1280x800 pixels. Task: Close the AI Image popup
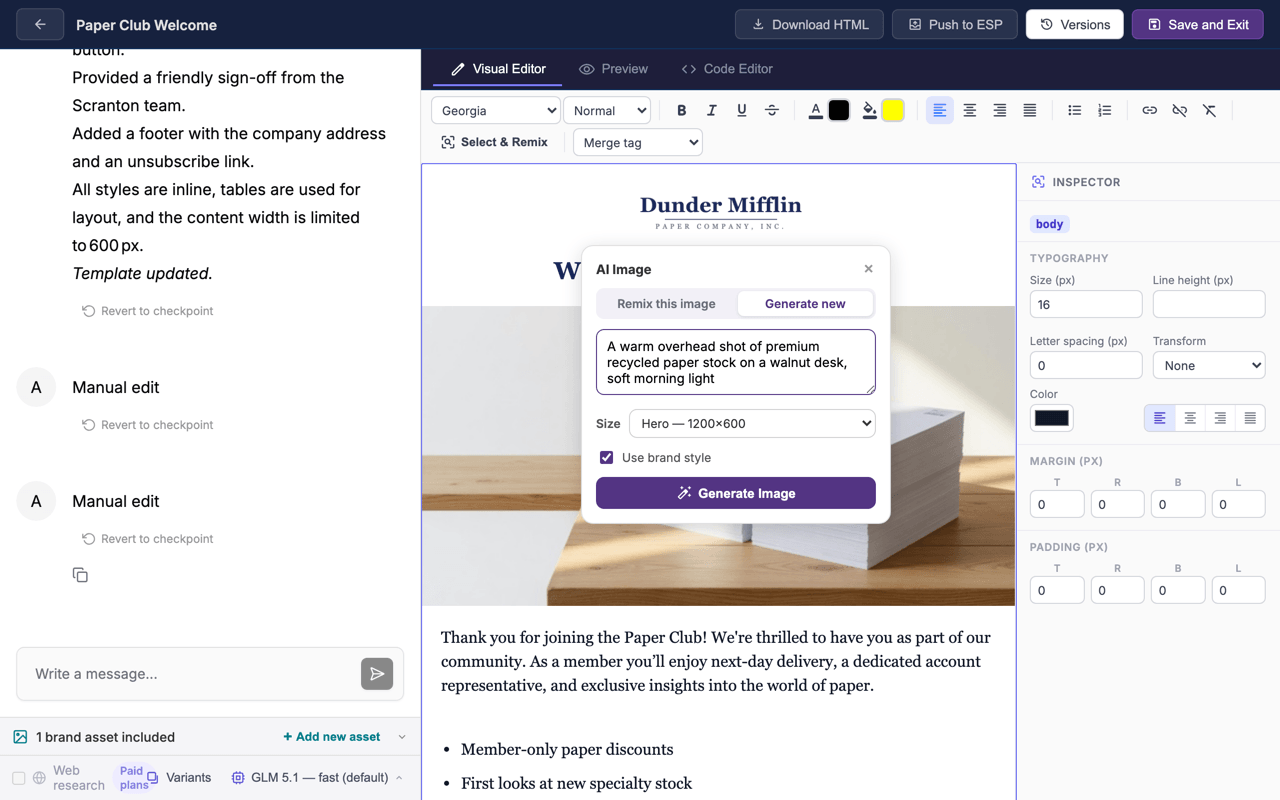(869, 269)
